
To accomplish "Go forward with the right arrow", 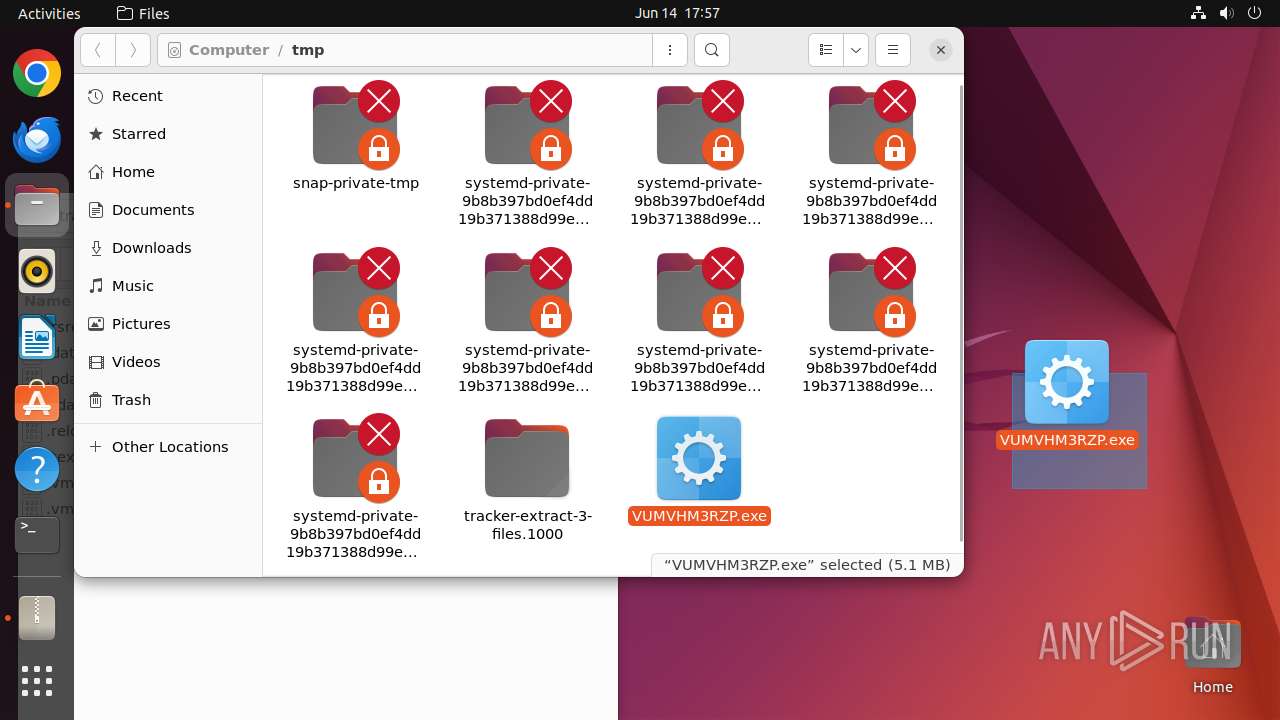I will point(133,50).
